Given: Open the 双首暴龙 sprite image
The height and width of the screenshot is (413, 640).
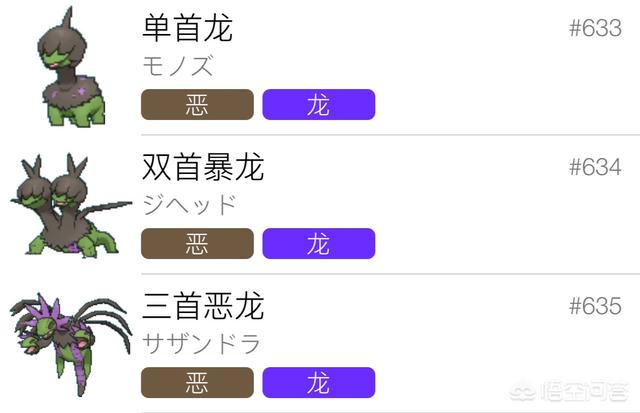Looking at the screenshot, I should pos(71,205).
